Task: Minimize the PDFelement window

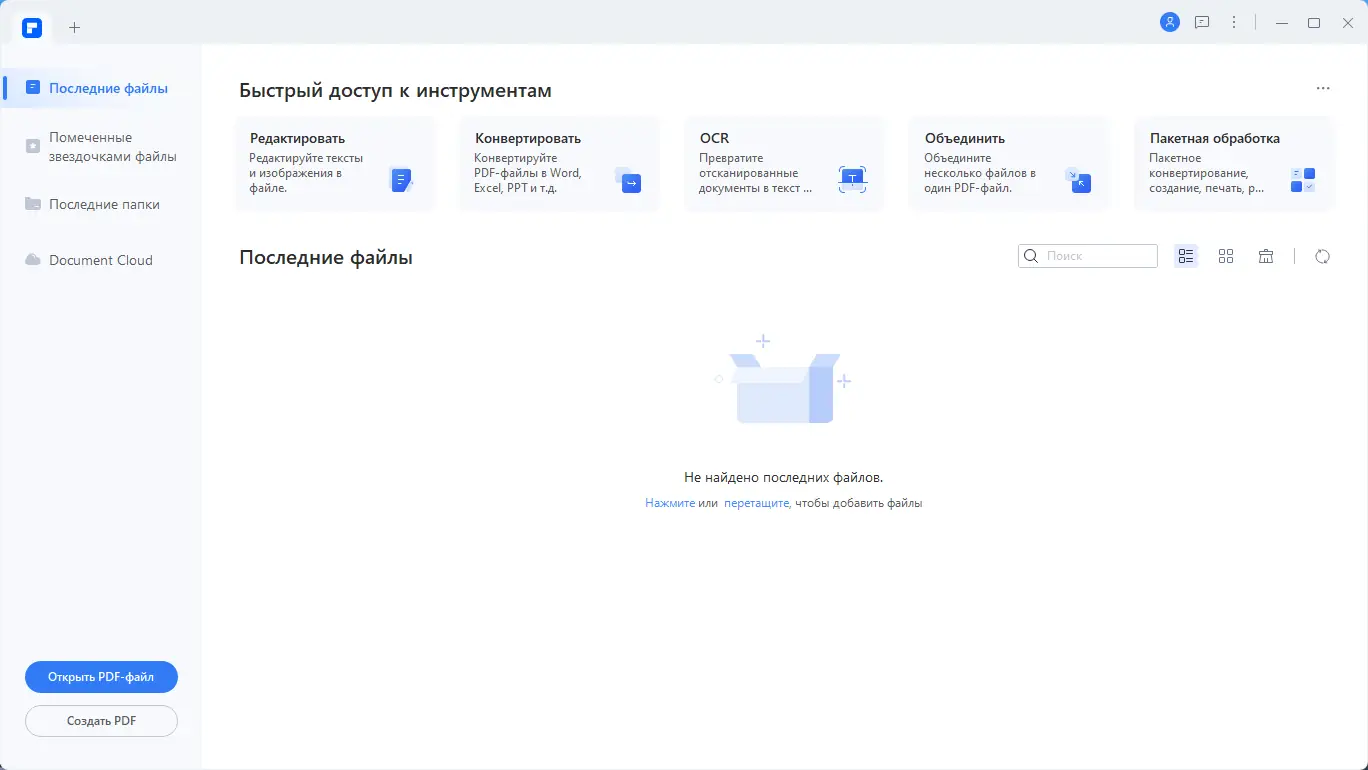Action: [1282, 22]
